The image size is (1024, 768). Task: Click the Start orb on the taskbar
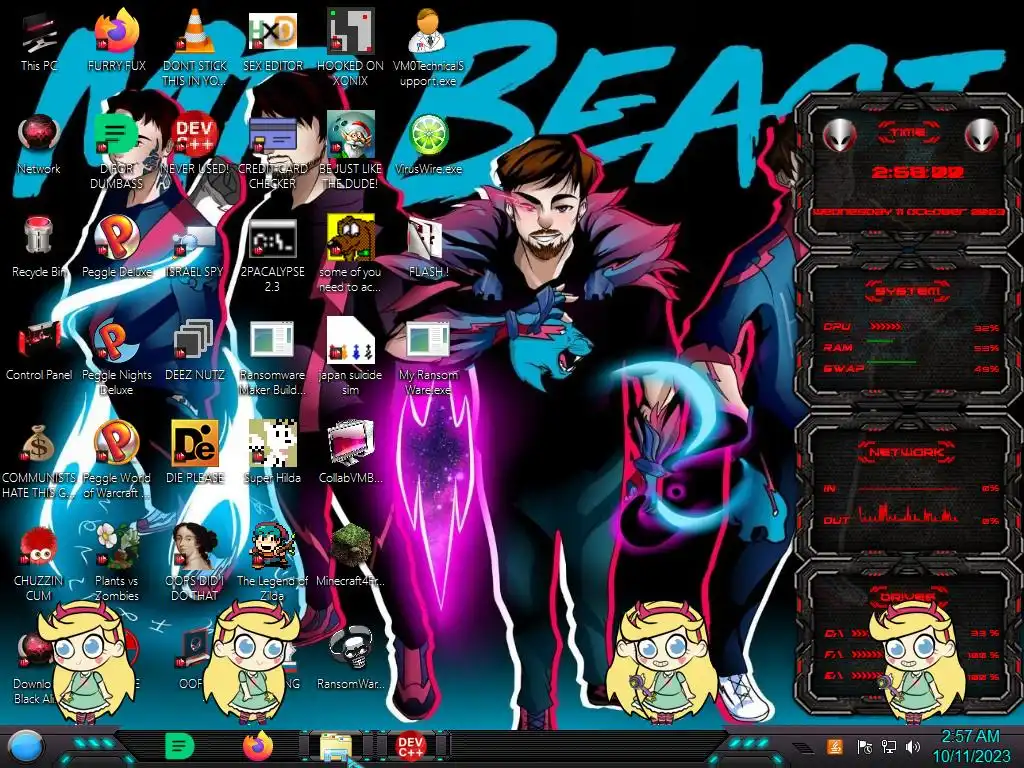coord(25,747)
